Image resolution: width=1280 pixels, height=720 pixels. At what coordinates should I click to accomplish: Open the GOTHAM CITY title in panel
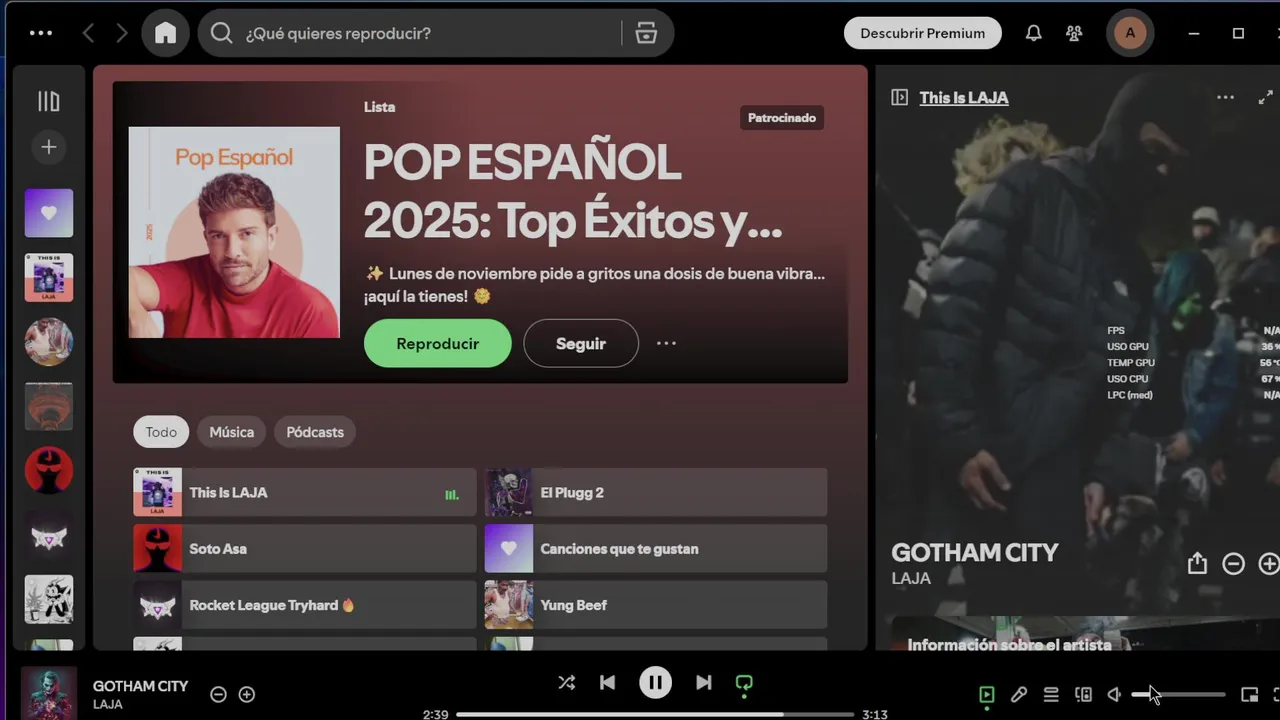(974, 553)
